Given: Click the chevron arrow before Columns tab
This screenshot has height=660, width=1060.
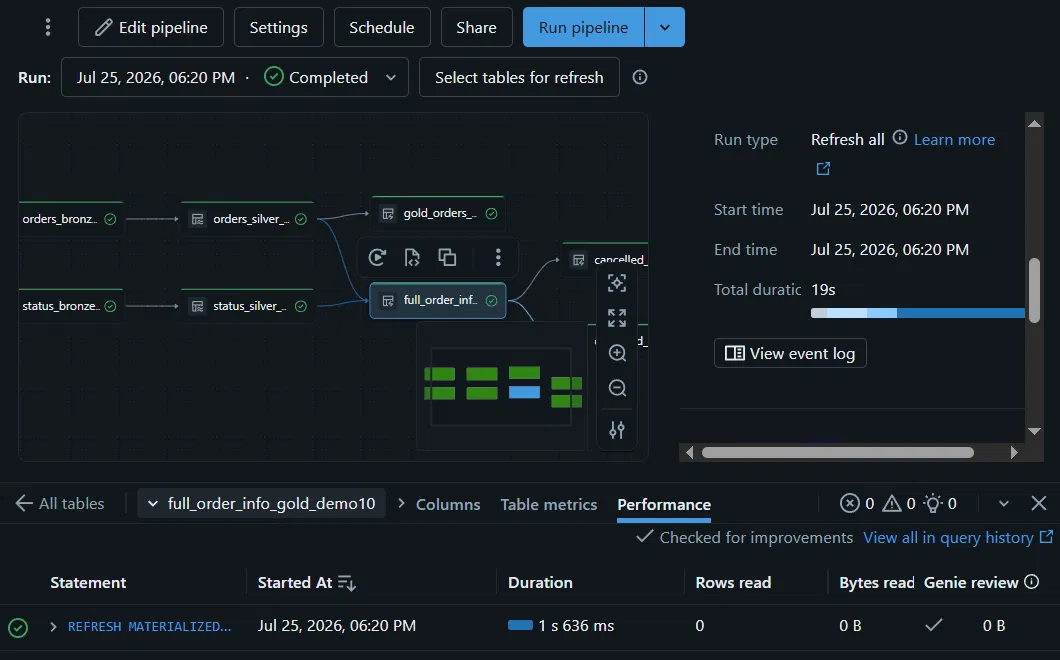Looking at the screenshot, I should point(401,503).
